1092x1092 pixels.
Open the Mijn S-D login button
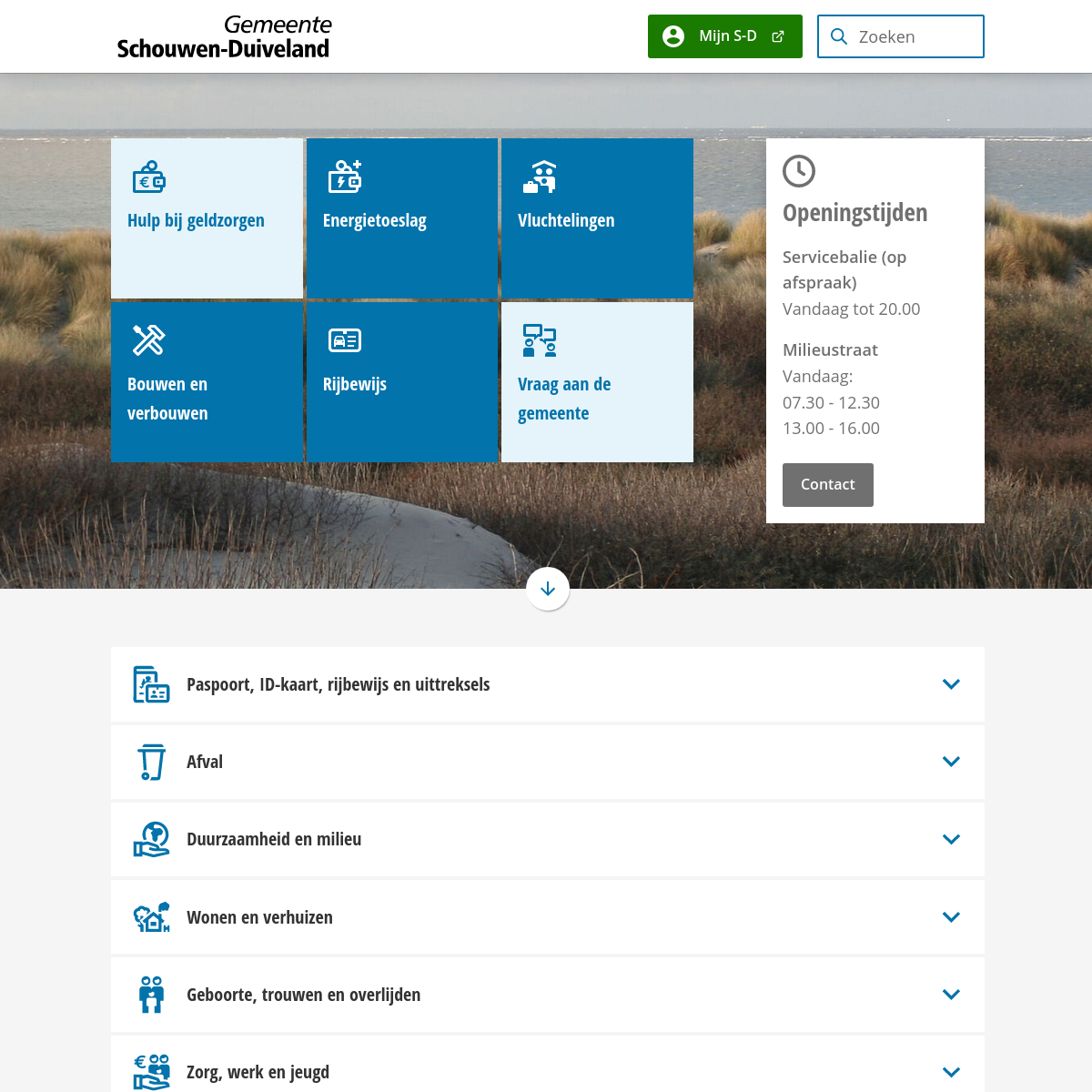click(x=725, y=36)
